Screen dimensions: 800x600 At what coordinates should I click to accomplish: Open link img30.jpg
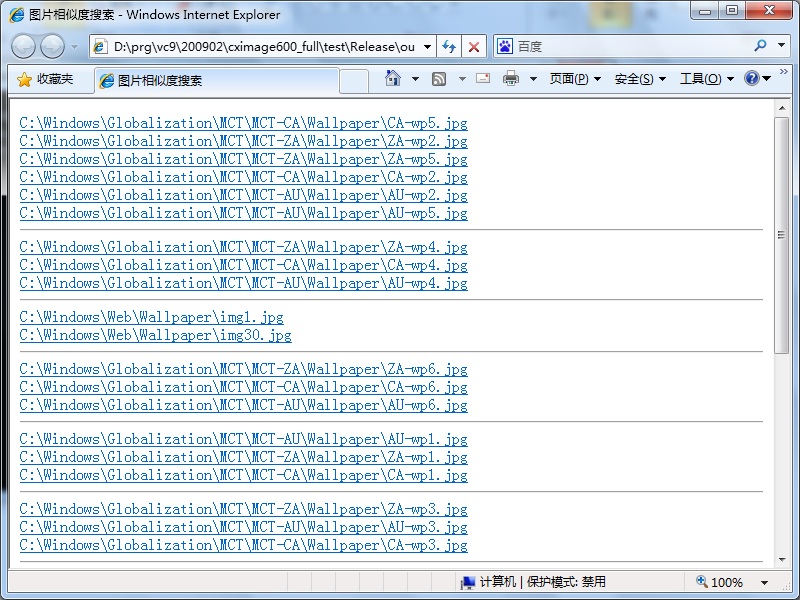click(x=156, y=335)
